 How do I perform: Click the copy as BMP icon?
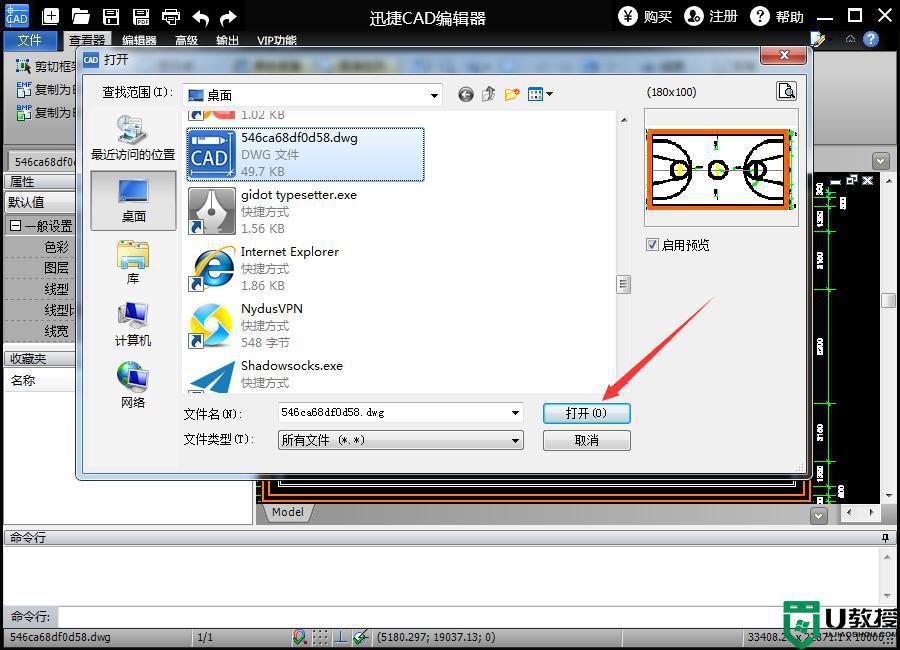tap(24, 112)
